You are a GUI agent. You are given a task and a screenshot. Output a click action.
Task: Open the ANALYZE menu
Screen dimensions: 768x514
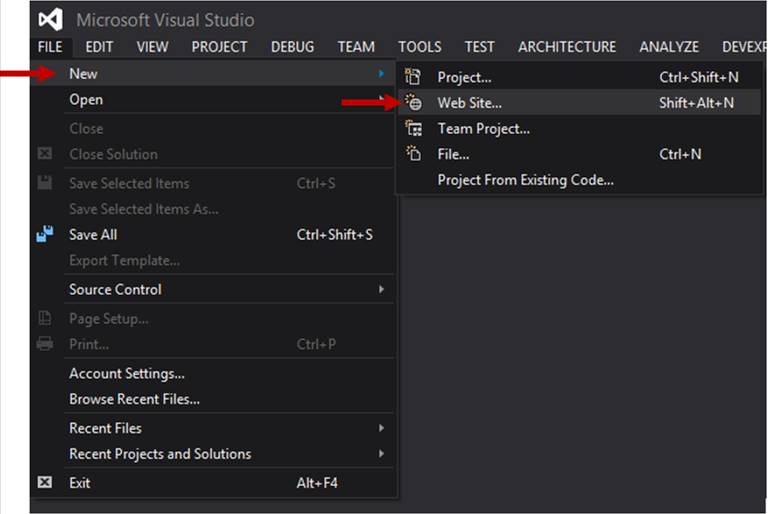[669, 47]
